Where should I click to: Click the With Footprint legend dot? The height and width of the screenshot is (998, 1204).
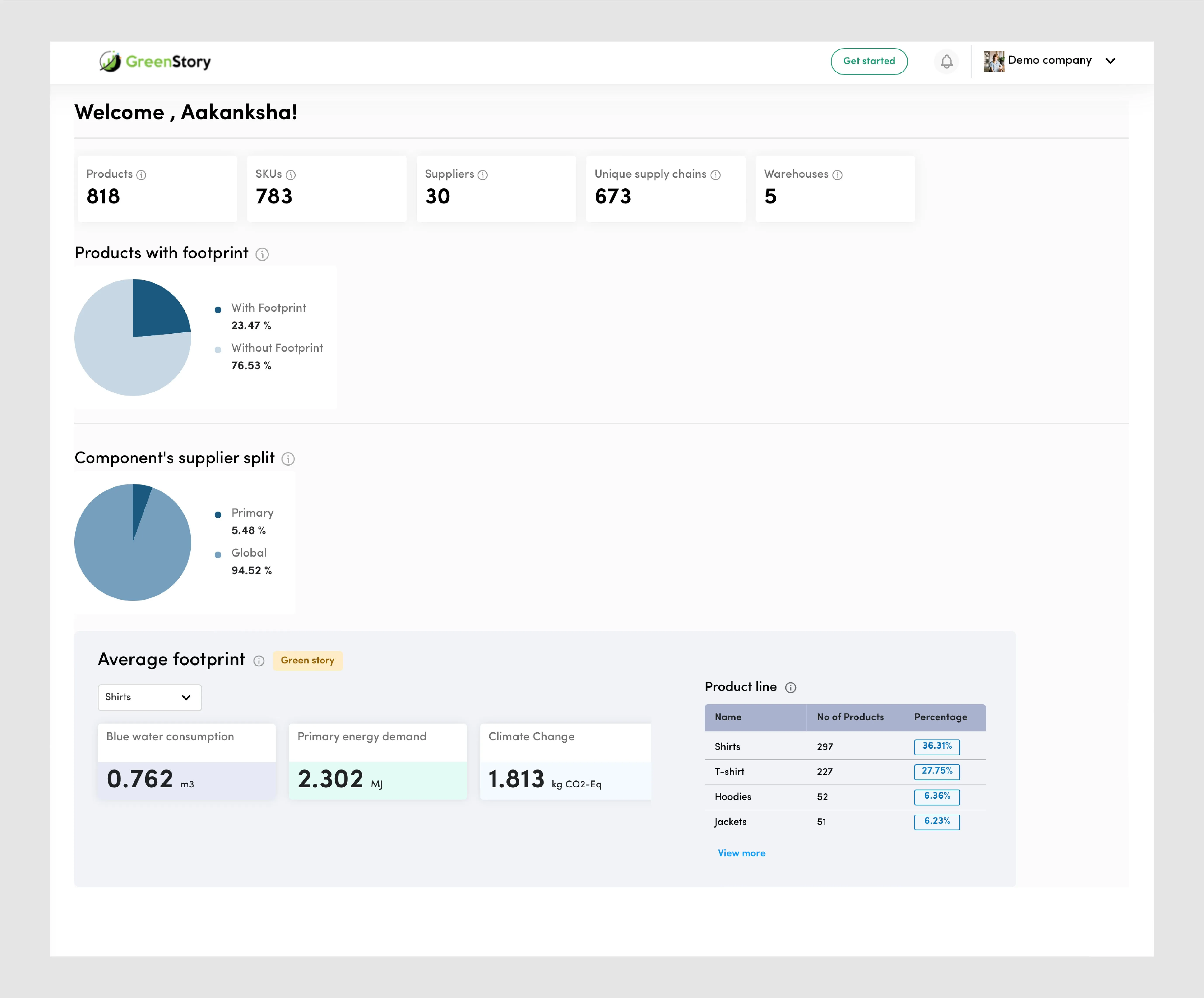(218, 310)
